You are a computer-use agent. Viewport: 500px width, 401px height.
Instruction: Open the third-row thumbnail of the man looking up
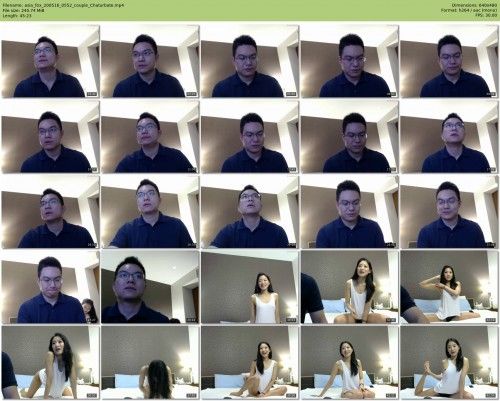click(250, 212)
